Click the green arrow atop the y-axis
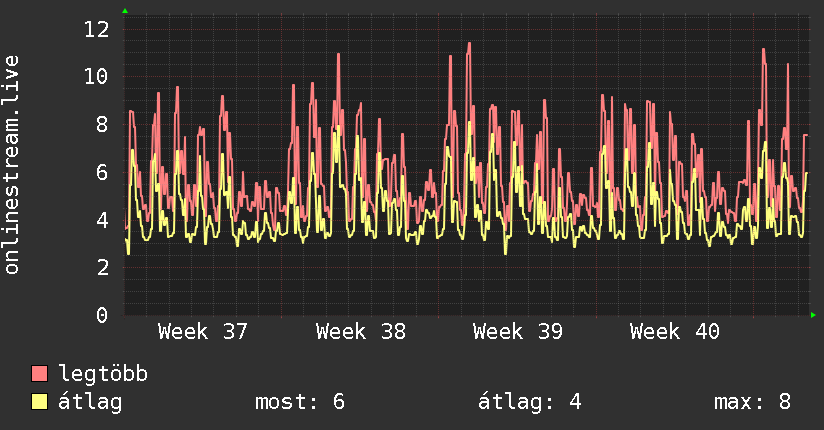The height and width of the screenshot is (430, 824). [125, 11]
